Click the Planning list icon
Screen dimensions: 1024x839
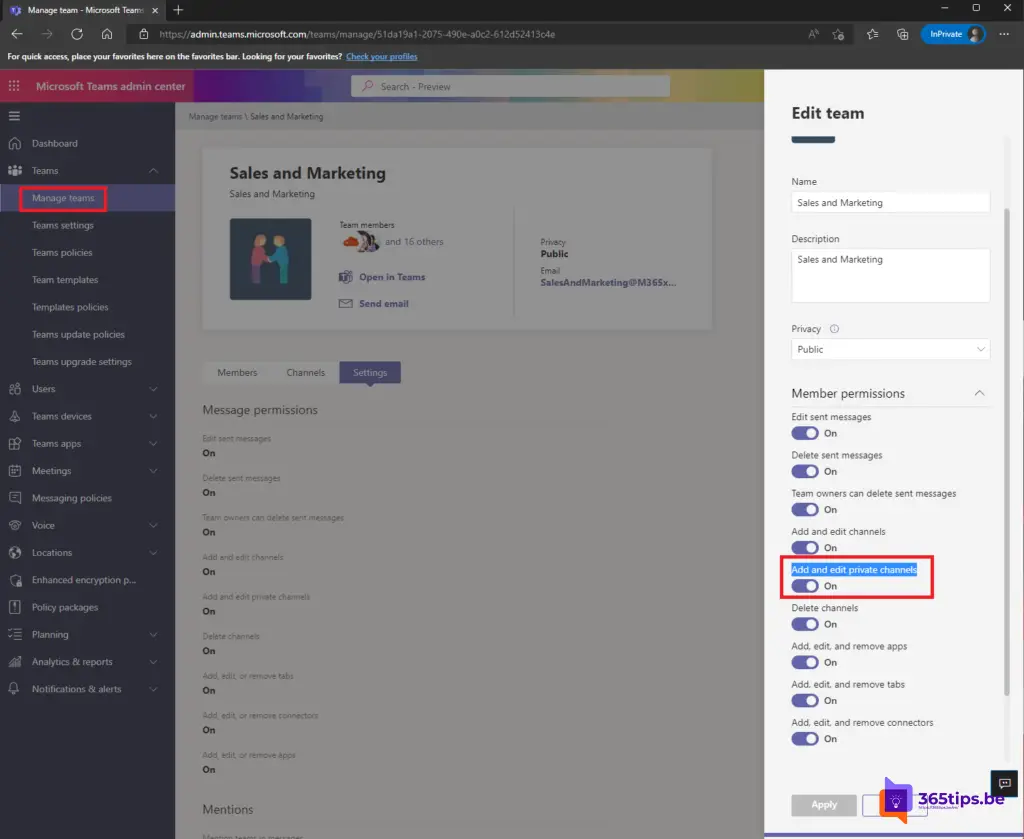point(15,634)
